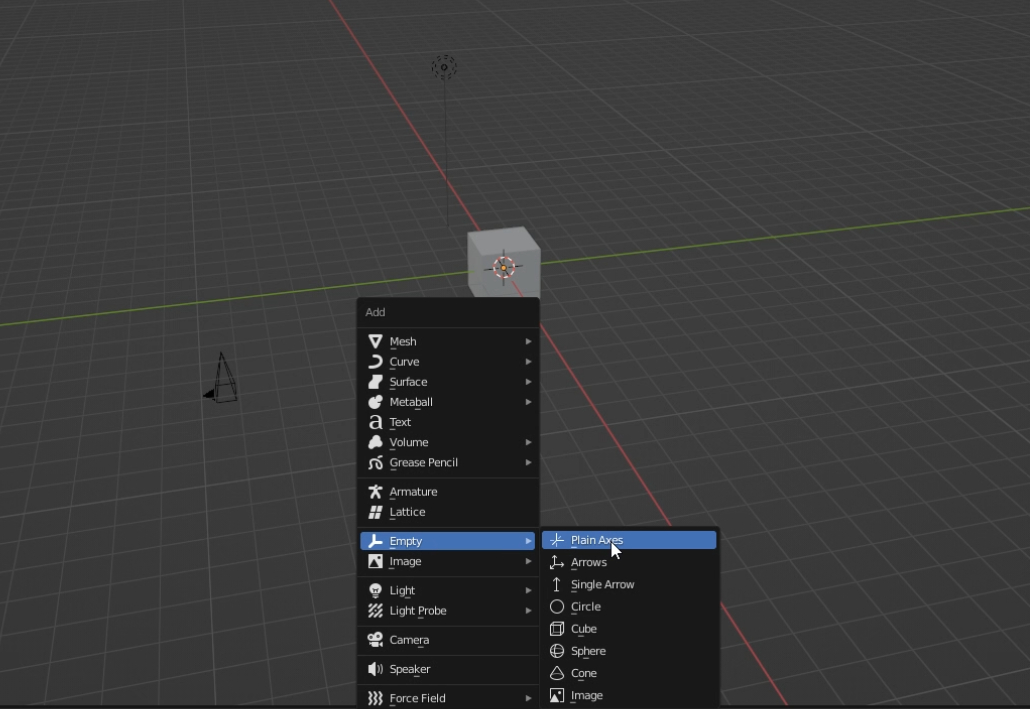The height and width of the screenshot is (709, 1030).
Task: Click the Plain Axes icon
Action: tap(556, 540)
